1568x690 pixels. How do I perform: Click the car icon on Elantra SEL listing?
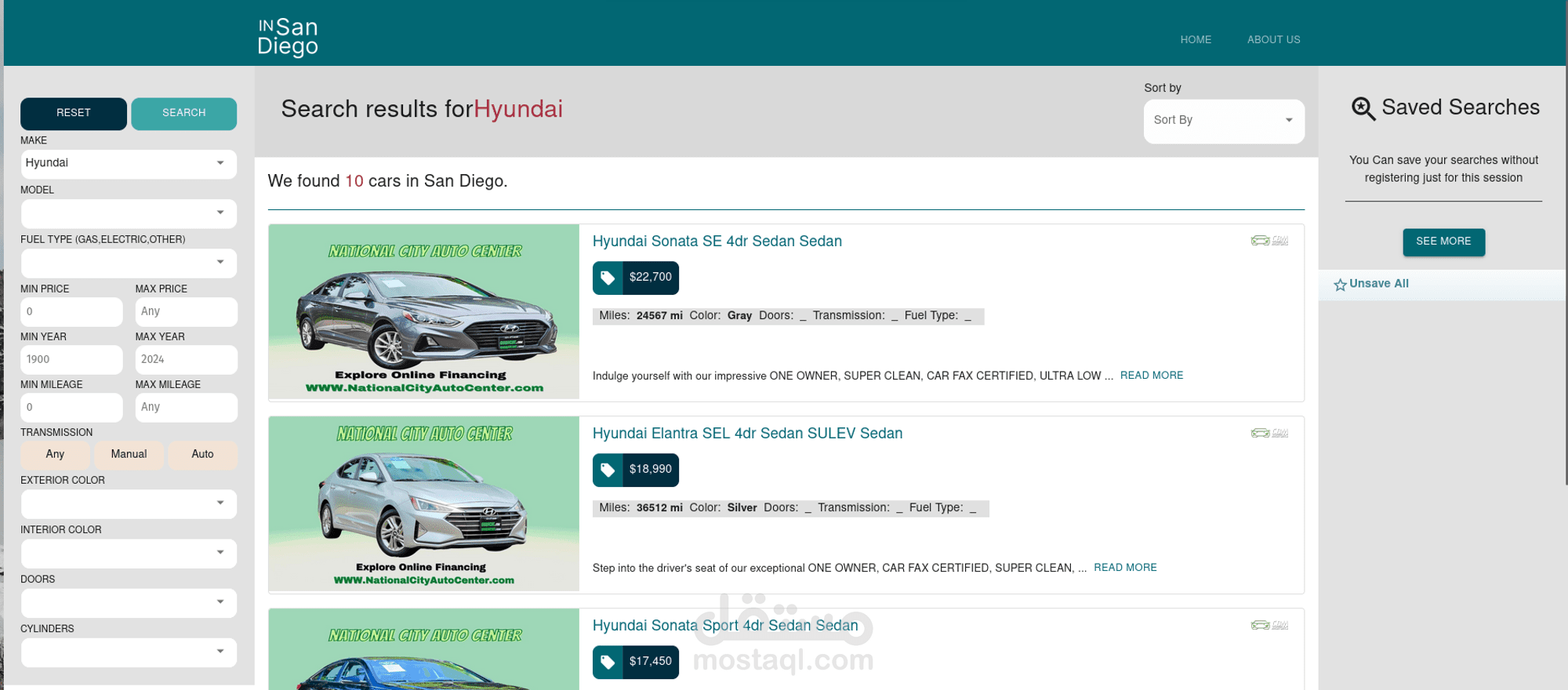pos(1269,433)
